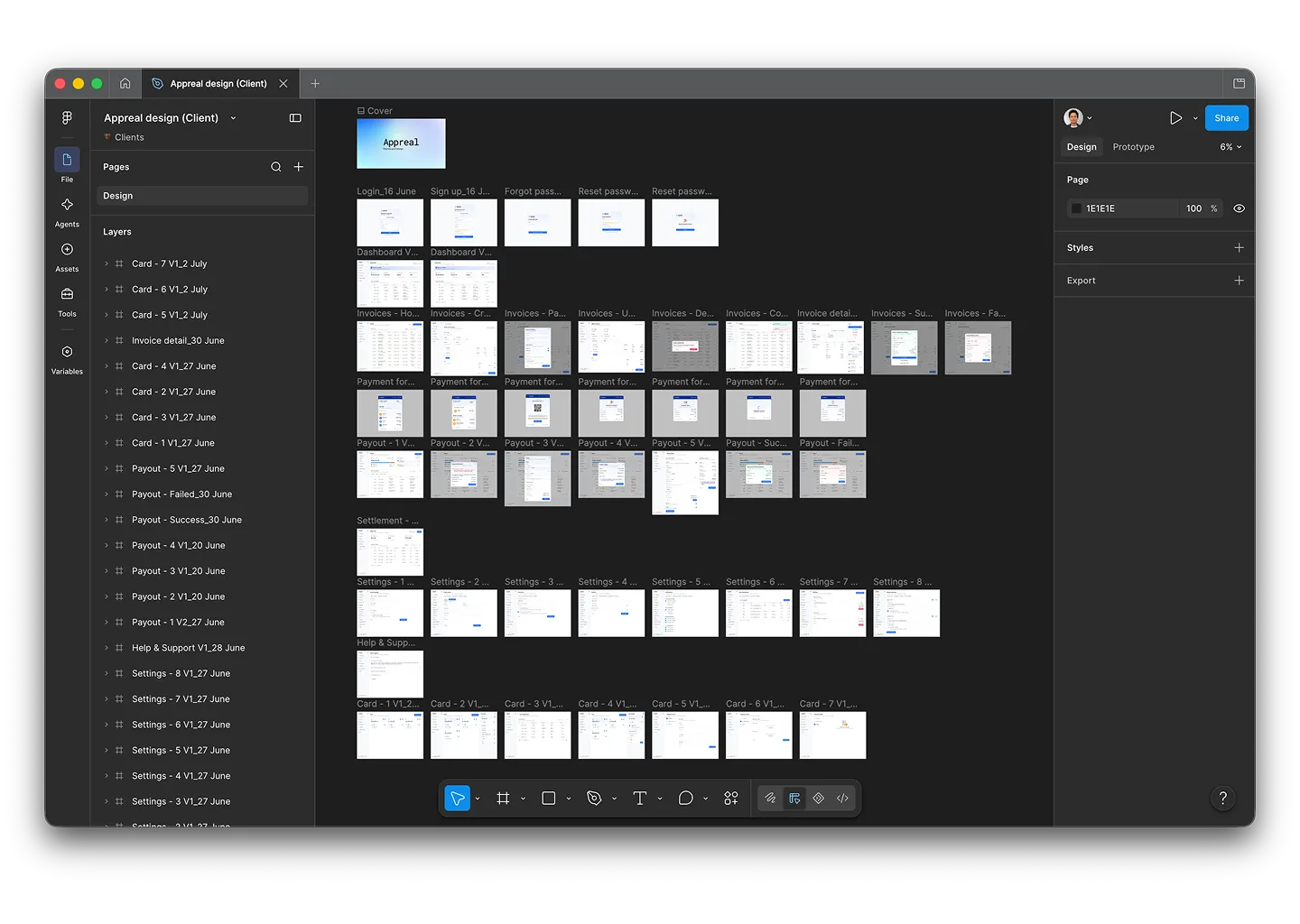Select the Move tool in bottom toolbar
Viewport: 1300px width, 924px height.
458,799
